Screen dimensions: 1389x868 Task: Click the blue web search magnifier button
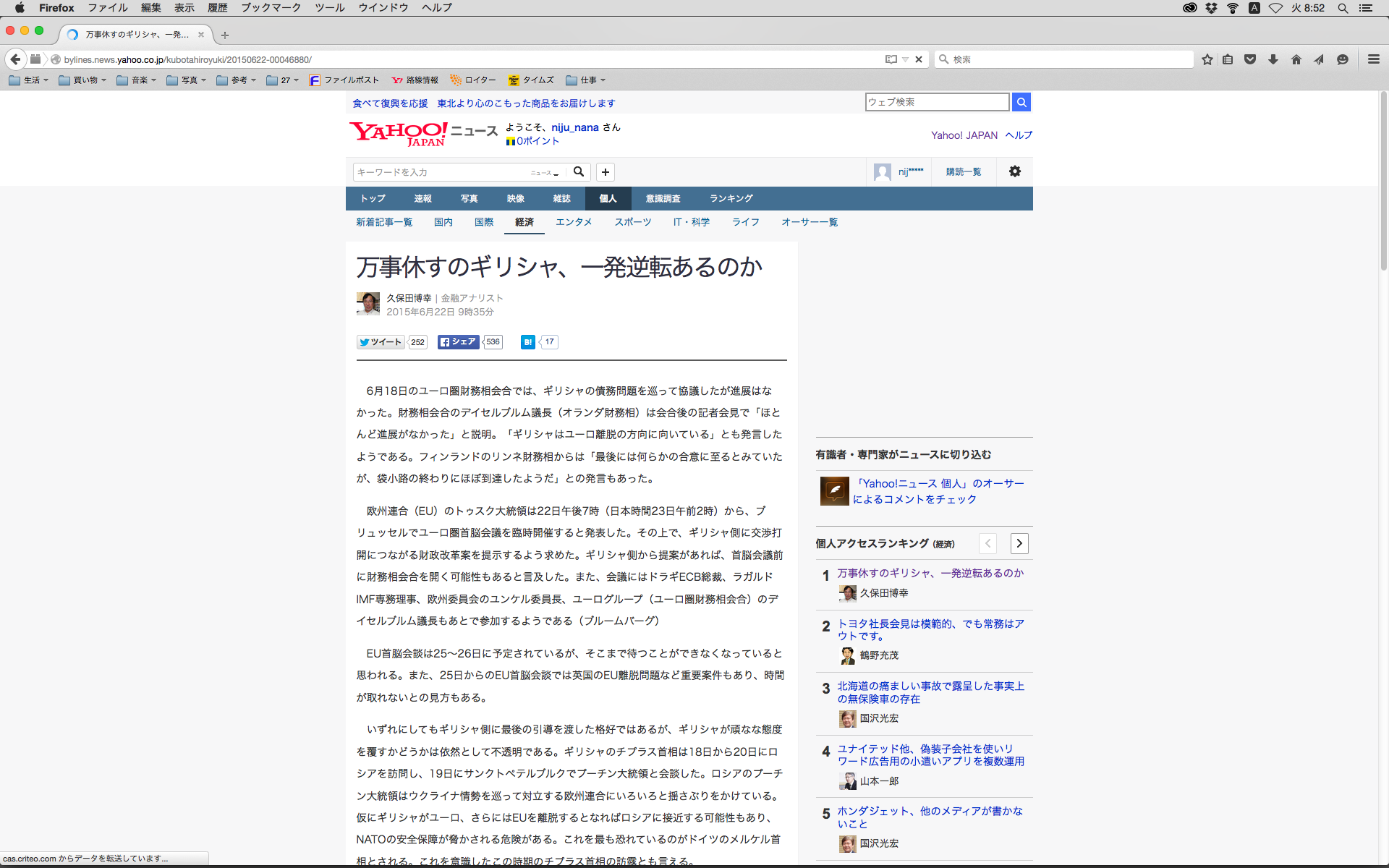point(1021,102)
